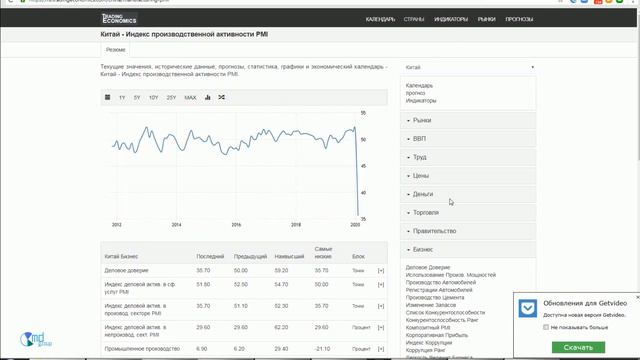Open the Китай country dropdown
This screenshot has width=640, height=360.
click(x=468, y=67)
